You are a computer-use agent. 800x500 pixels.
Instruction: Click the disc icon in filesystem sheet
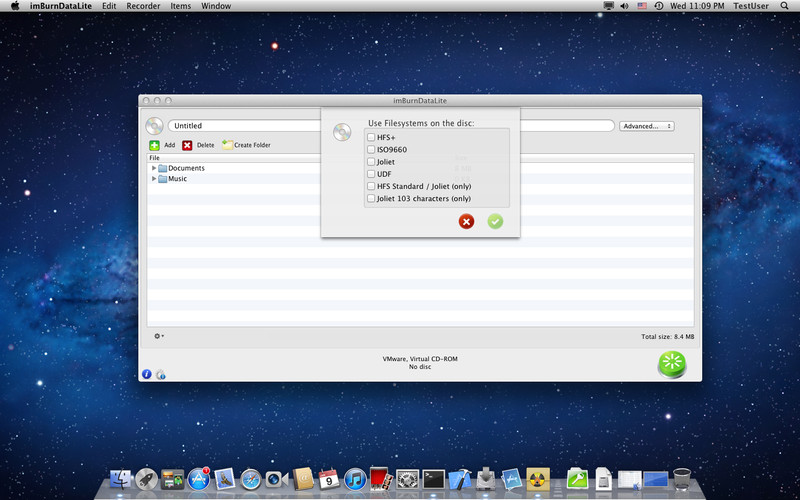click(342, 132)
